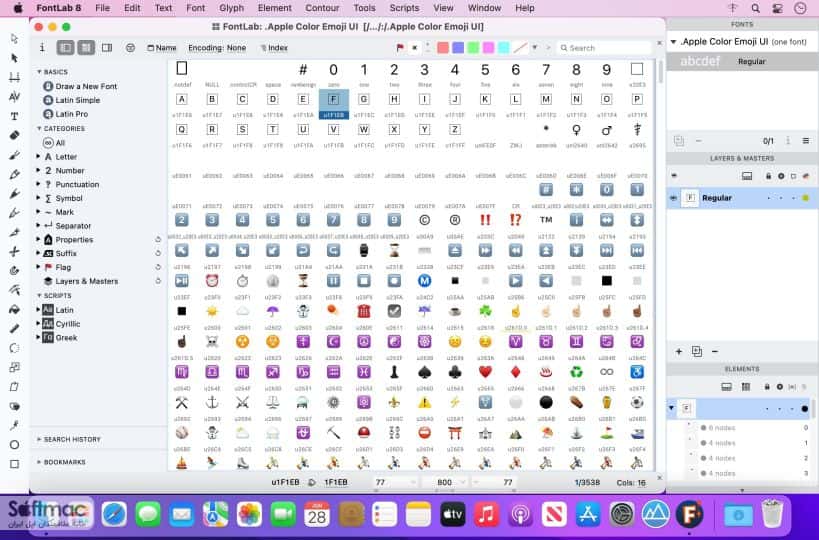Pick the red color flag swatch
The width and height of the screenshot is (819, 540).
(443, 48)
